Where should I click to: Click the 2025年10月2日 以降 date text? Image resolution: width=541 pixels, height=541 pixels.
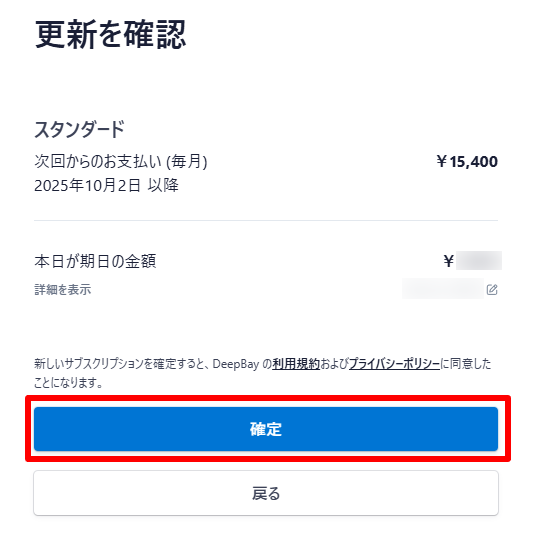pos(106,186)
